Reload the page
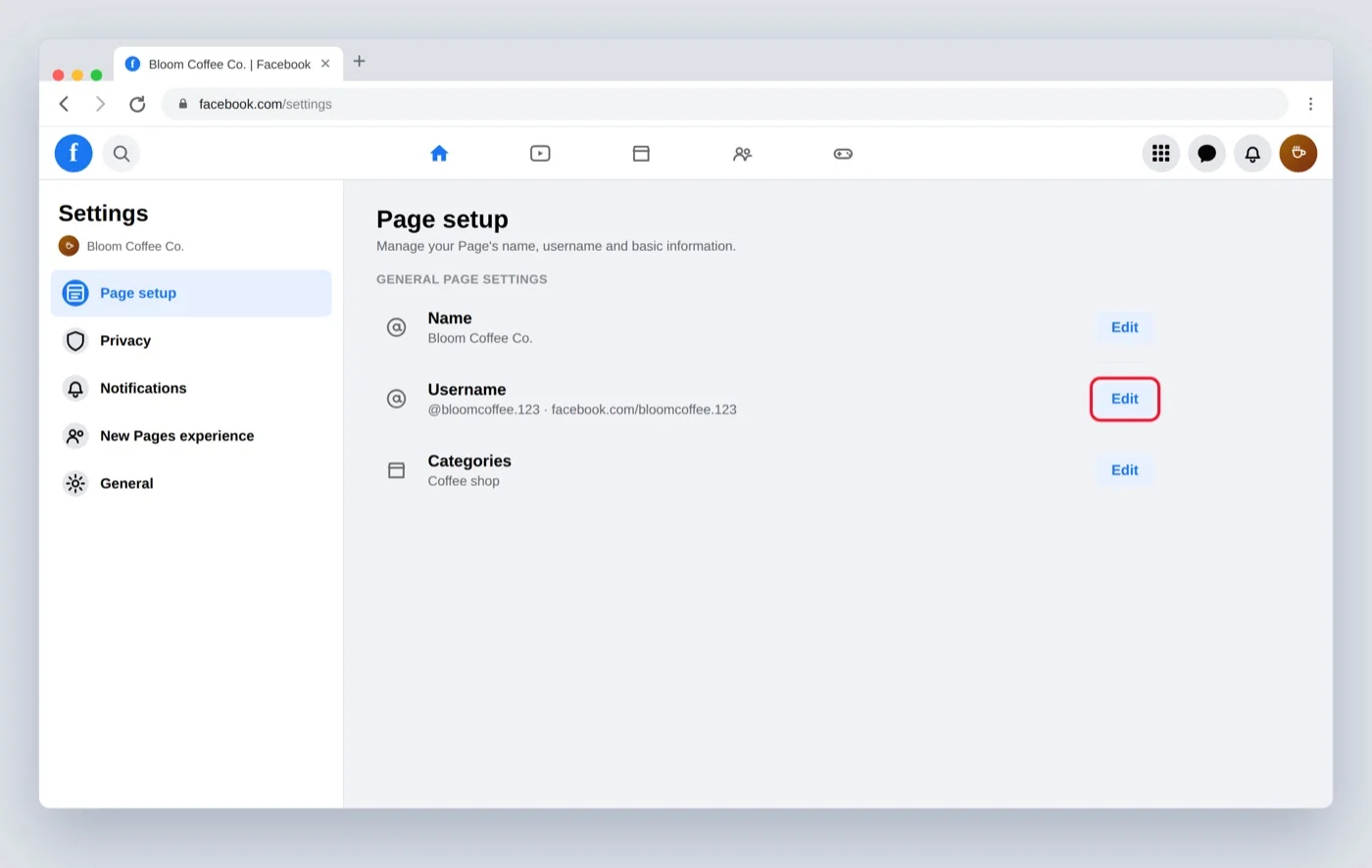 point(137,104)
